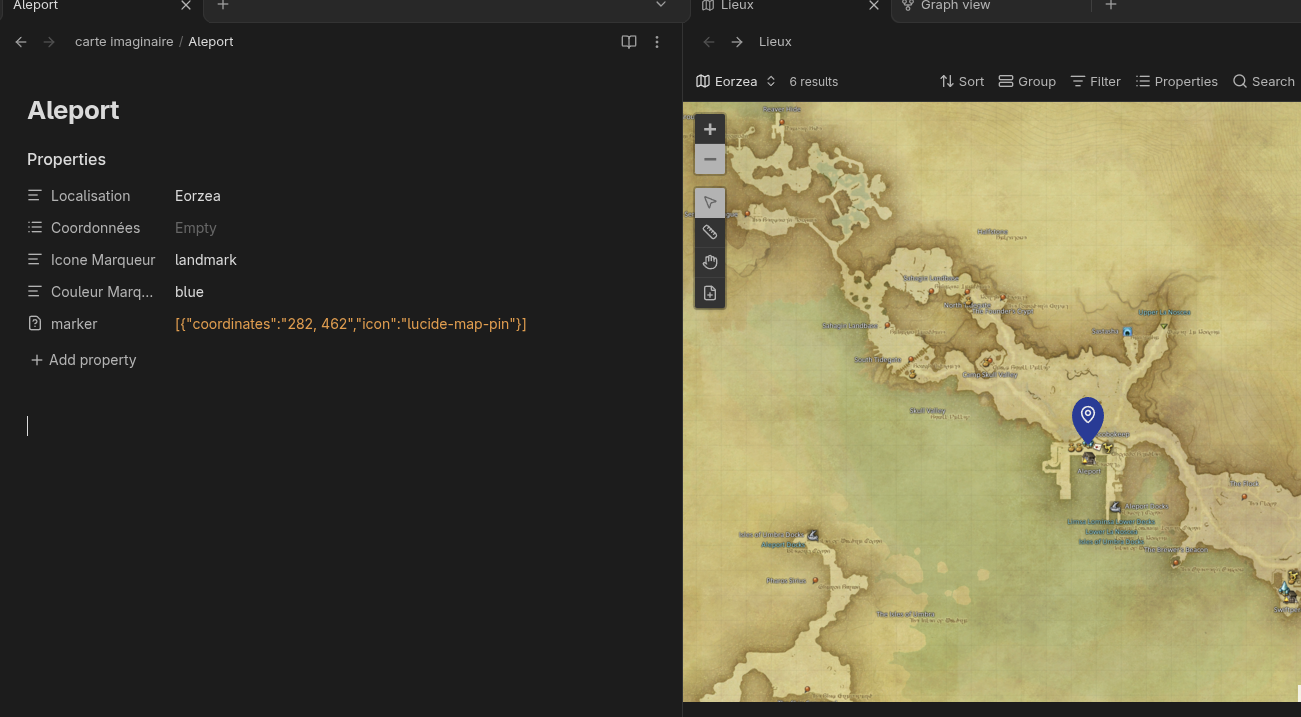Search the Lieux results
This screenshot has height=717, width=1301.
pos(1263,82)
